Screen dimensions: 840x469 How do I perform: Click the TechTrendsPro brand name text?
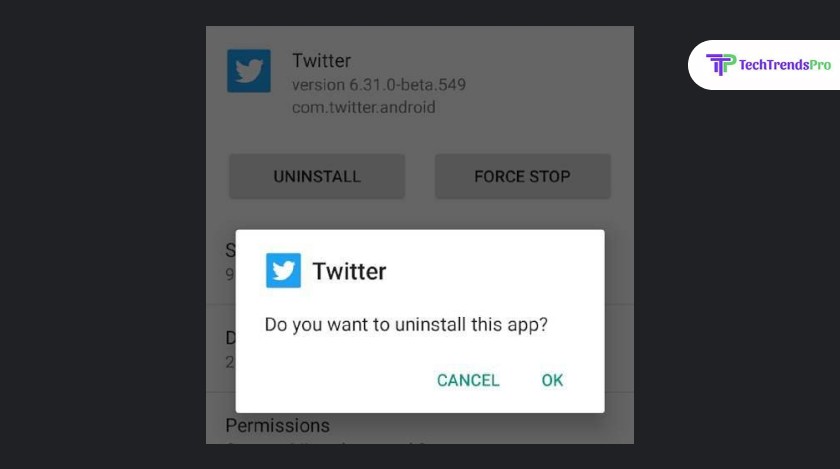tap(785, 65)
